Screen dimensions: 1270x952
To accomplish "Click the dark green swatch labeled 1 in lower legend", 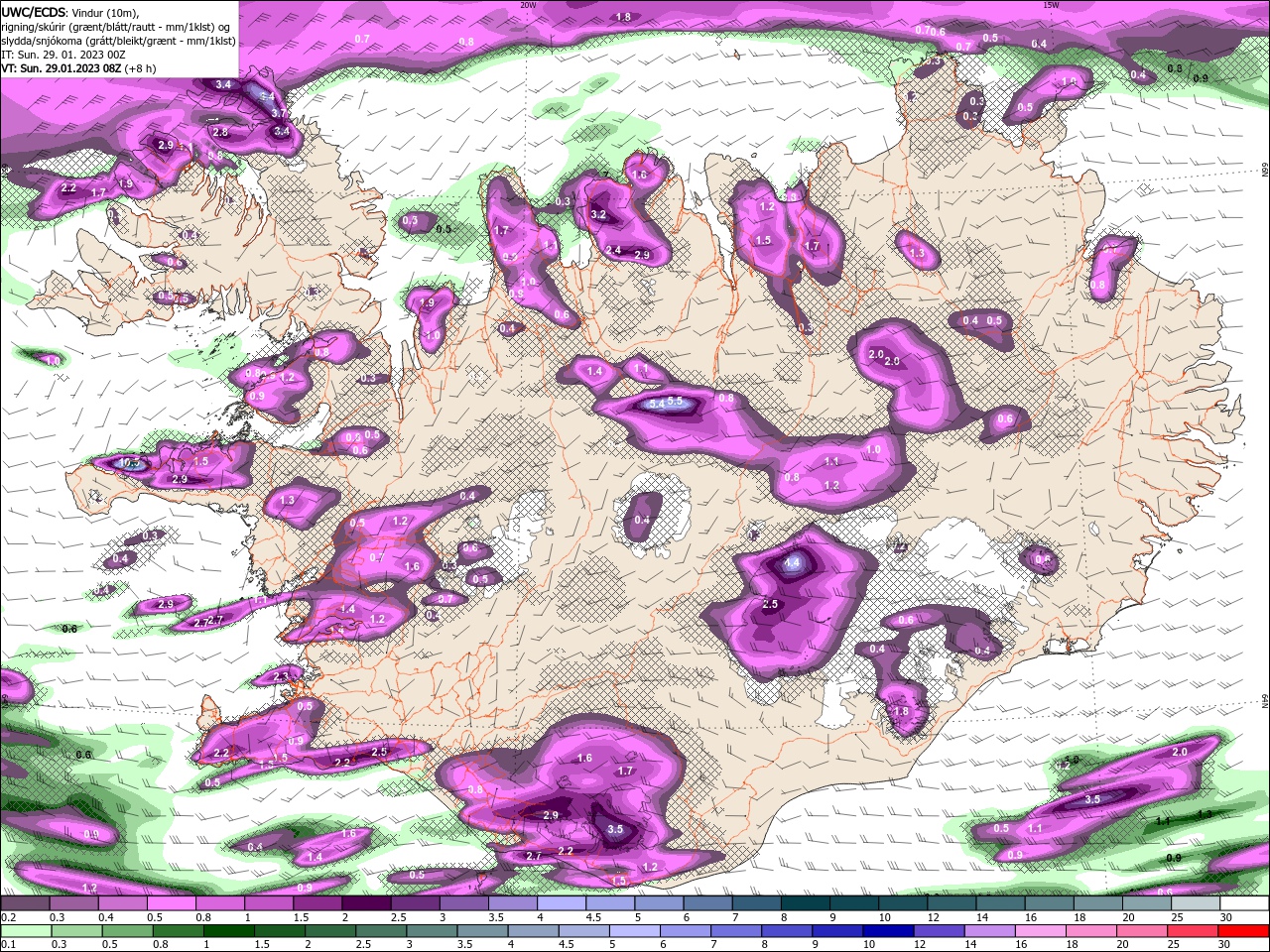I will 228,931.
